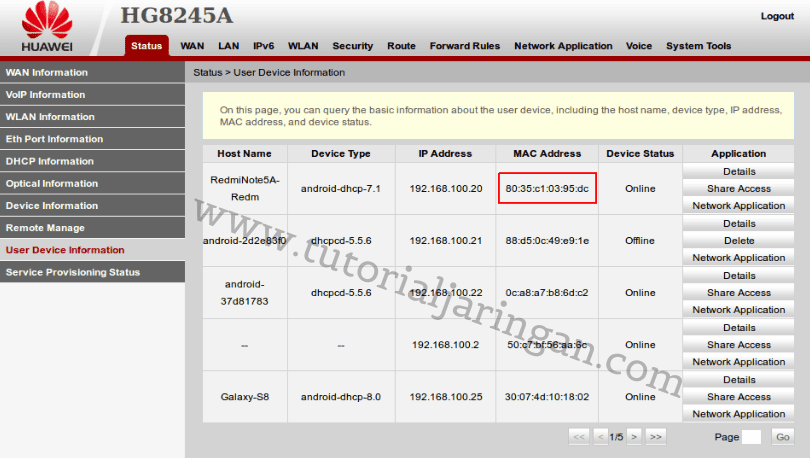Click Details for Galaxy-S8 device

pyautogui.click(x=739, y=380)
